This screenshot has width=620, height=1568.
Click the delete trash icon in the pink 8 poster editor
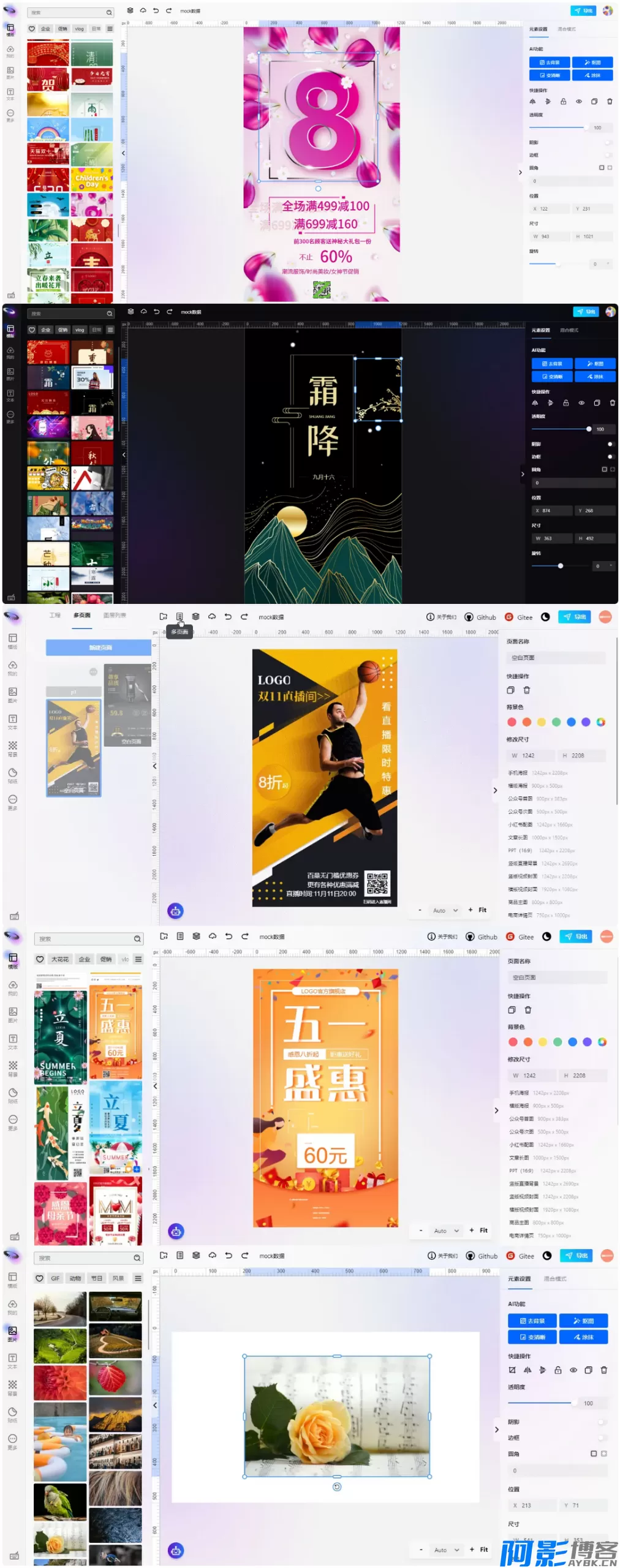pyautogui.click(x=609, y=102)
